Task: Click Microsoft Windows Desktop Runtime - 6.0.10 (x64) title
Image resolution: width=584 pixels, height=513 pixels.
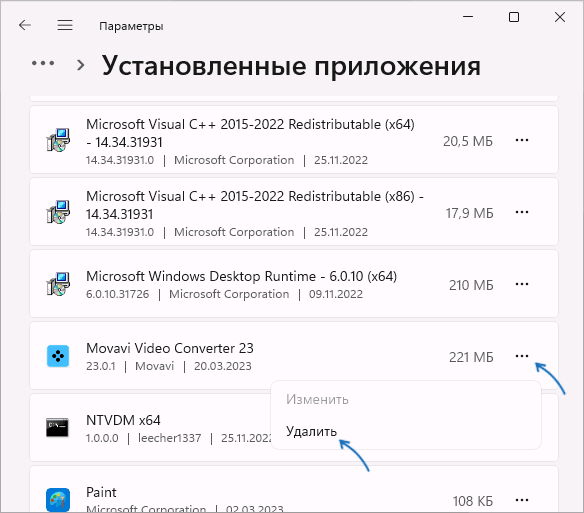Action: pyautogui.click(x=241, y=276)
